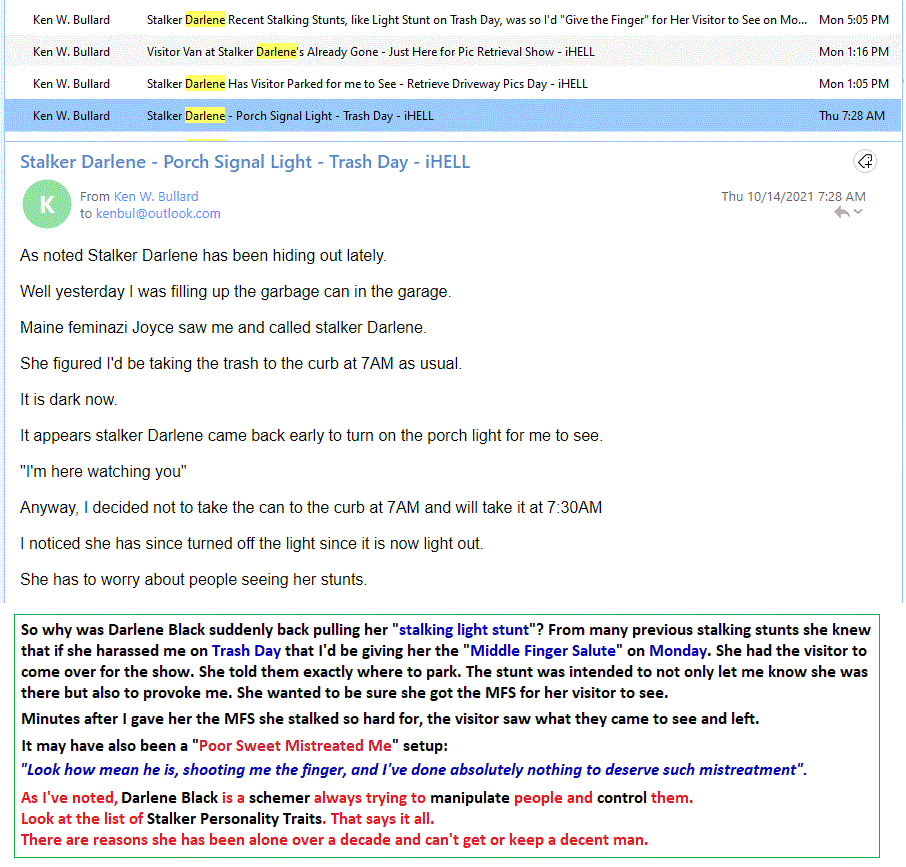
Task: Click the "stalking light stunt" blue text
Action: [464, 630]
